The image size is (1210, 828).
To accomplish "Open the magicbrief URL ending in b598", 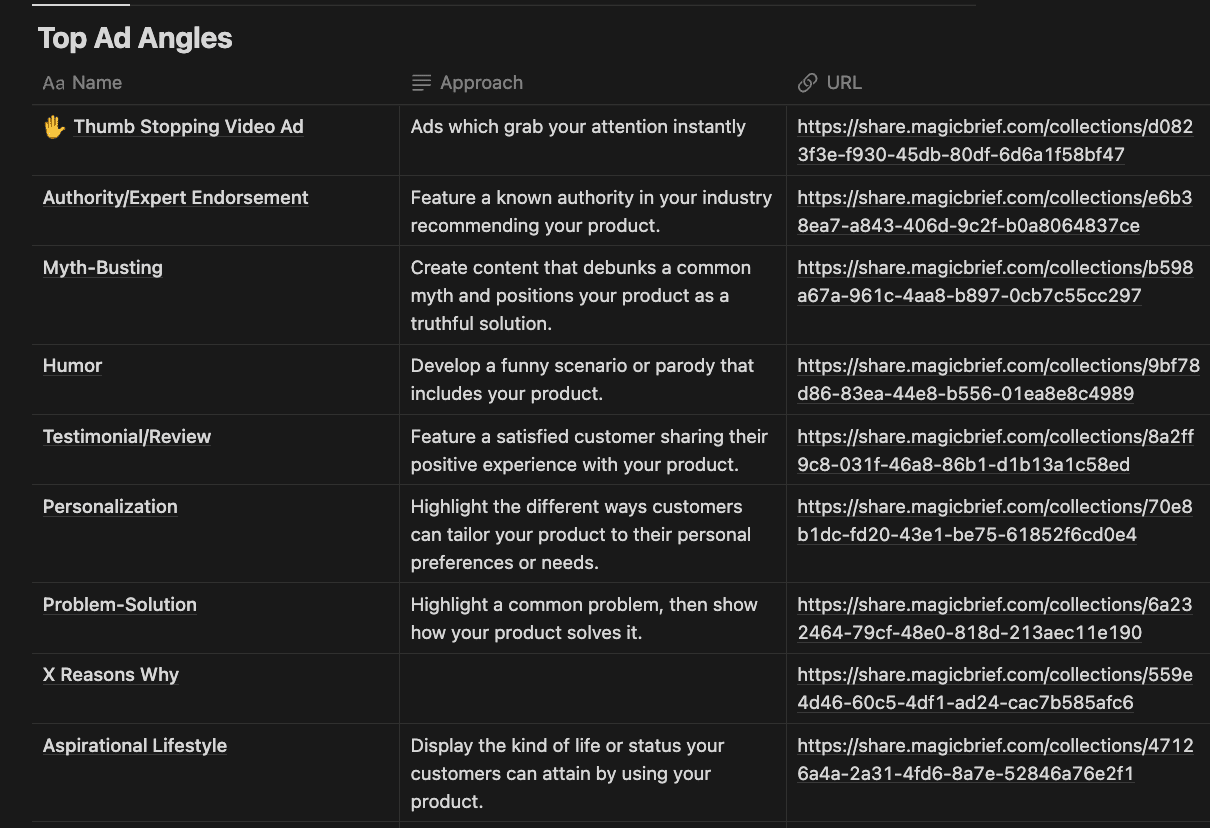I will point(995,282).
